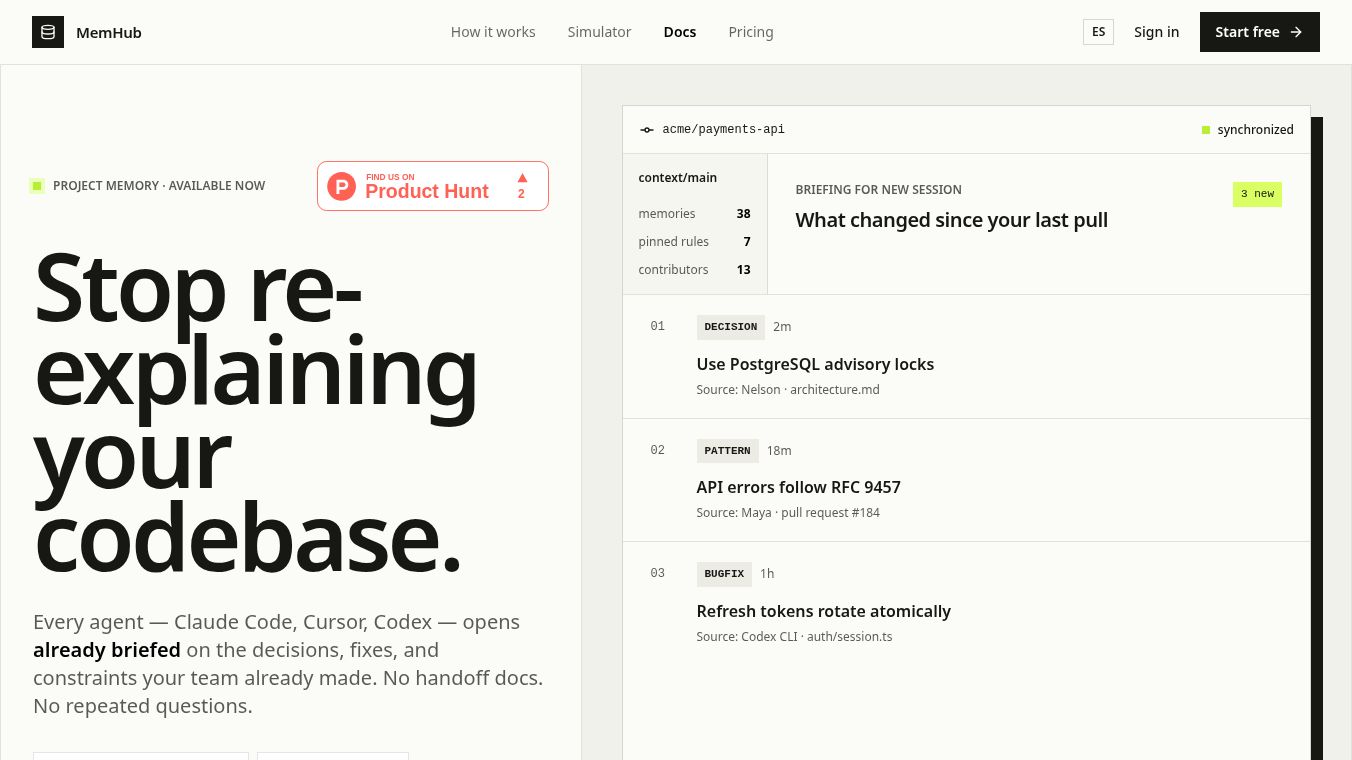This screenshot has height=760, width=1352.
Task: Navigate to Pricing
Action: (x=751, y=32)
